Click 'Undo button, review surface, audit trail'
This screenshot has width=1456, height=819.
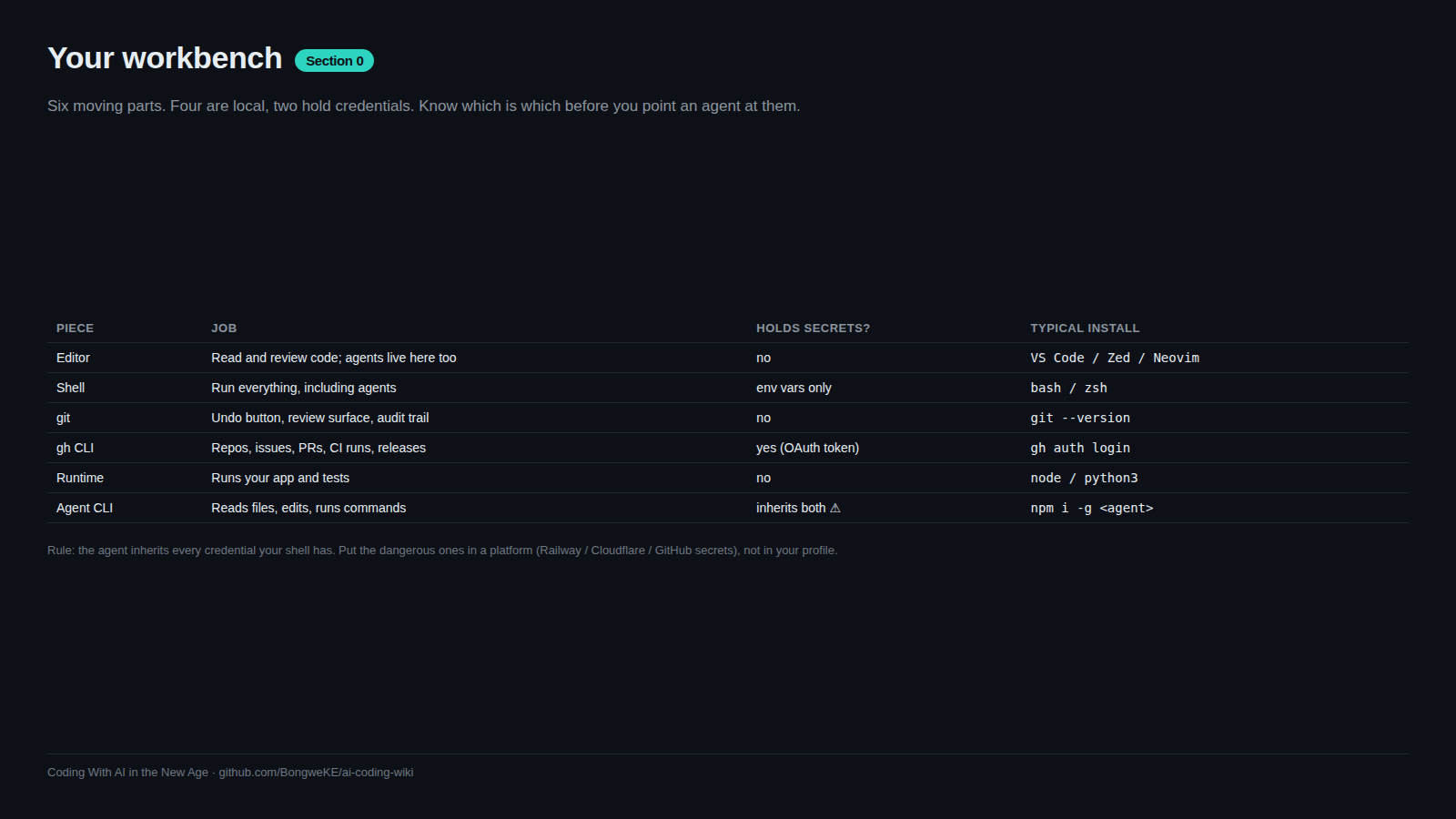[x=320, y=418]
